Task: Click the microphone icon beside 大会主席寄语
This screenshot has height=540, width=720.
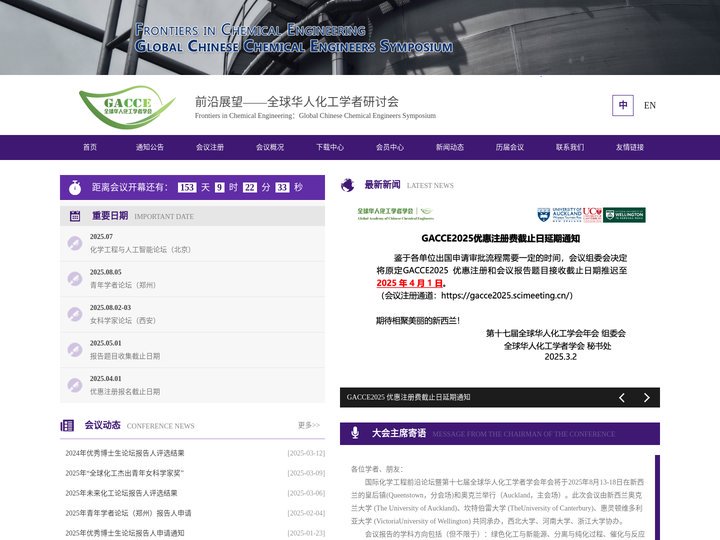Action: tap(355, 433)
